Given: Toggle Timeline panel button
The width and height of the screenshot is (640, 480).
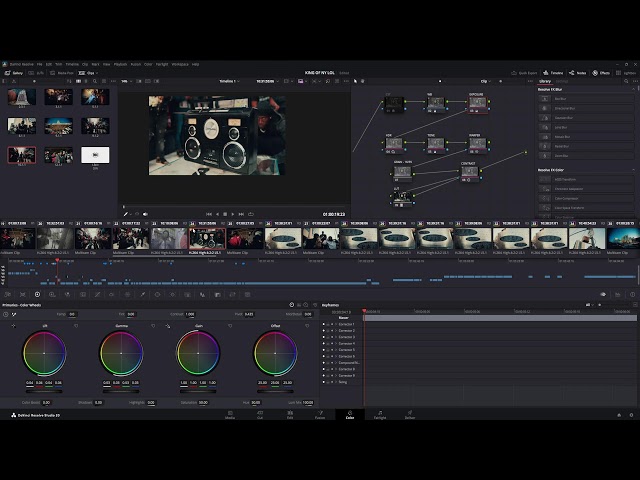Looking at the screenshot, I should [553, 73].
